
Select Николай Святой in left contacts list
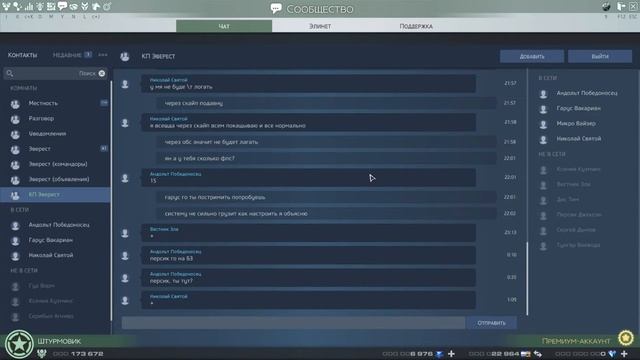pyautogui.click(x=56, y=255)
